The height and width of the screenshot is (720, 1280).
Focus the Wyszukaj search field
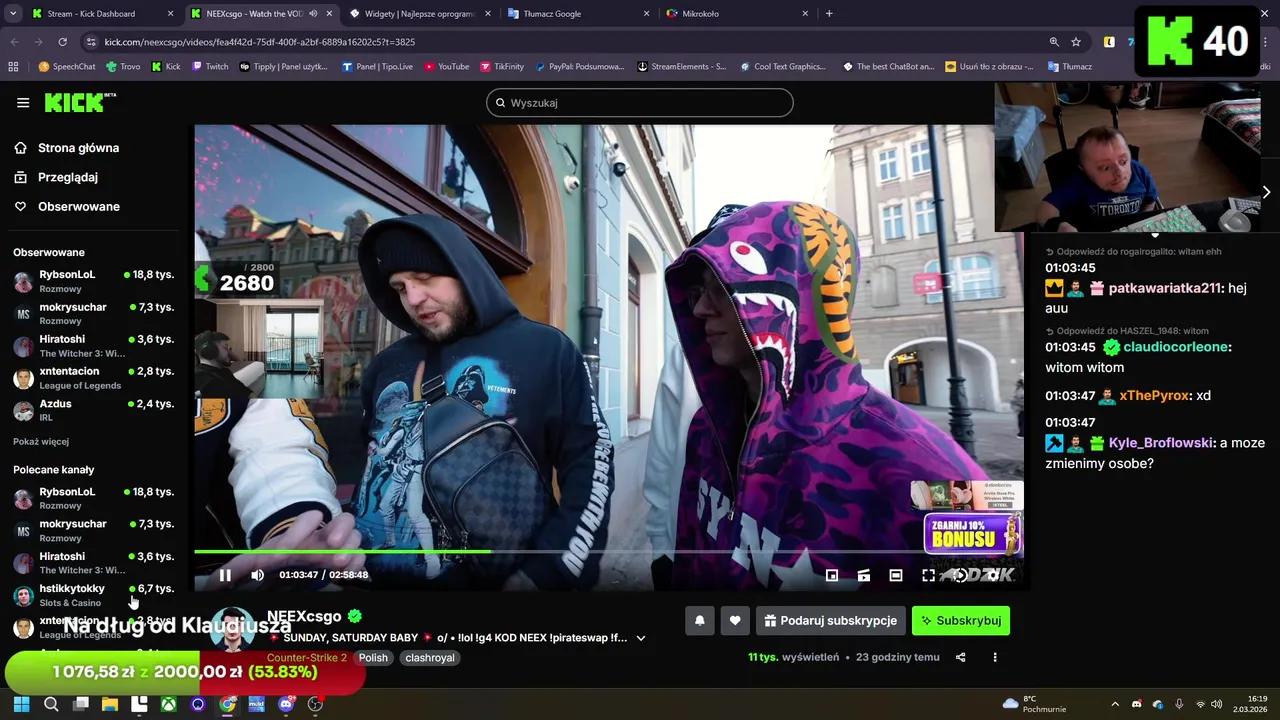click(x=640, y=103)
